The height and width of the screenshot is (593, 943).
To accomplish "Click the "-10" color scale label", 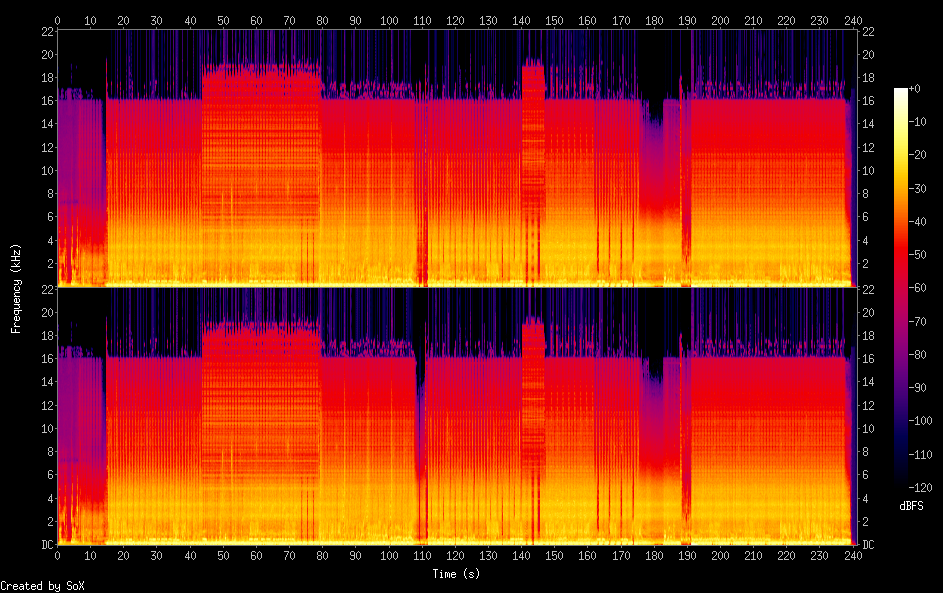I will (917, 122).
